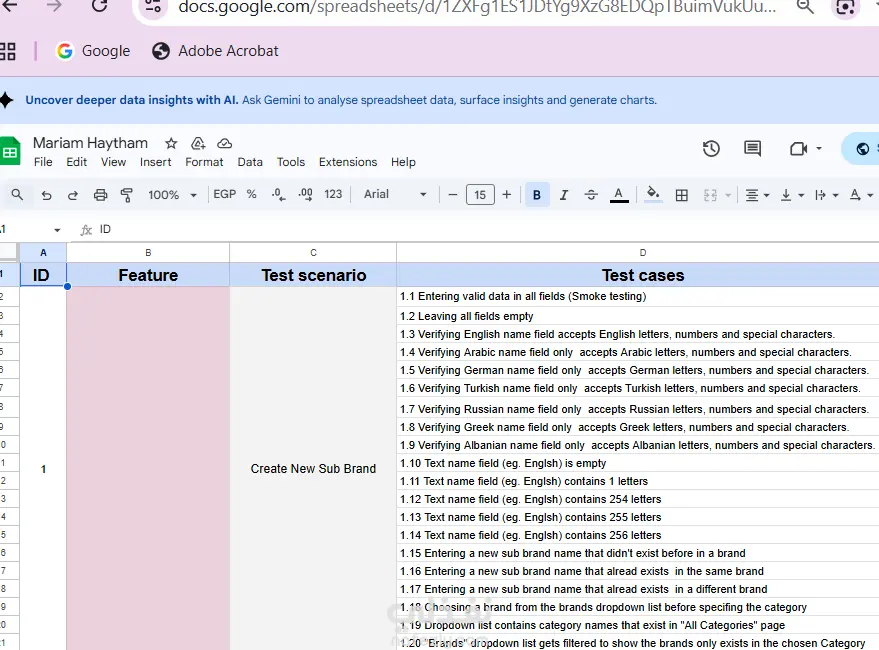Open the Edit menu
This screenshot has width=879, height=650.
76,162
